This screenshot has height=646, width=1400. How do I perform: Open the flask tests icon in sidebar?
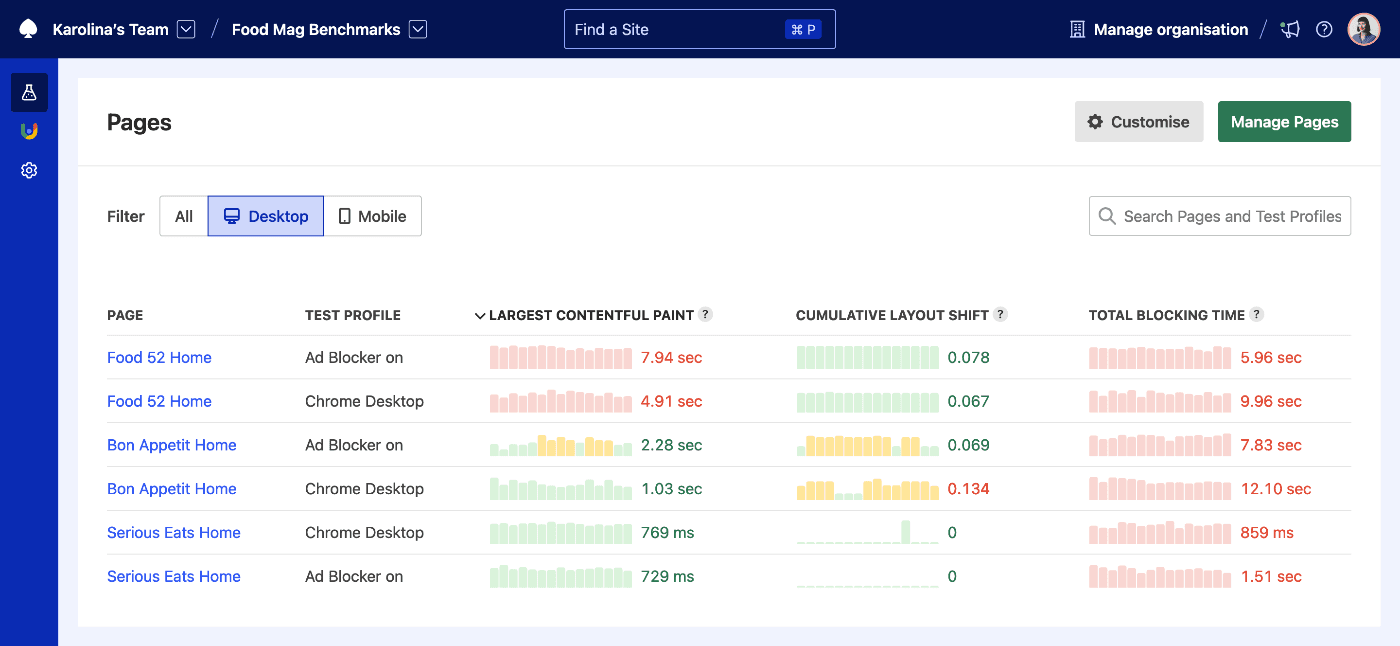[29, 93]
